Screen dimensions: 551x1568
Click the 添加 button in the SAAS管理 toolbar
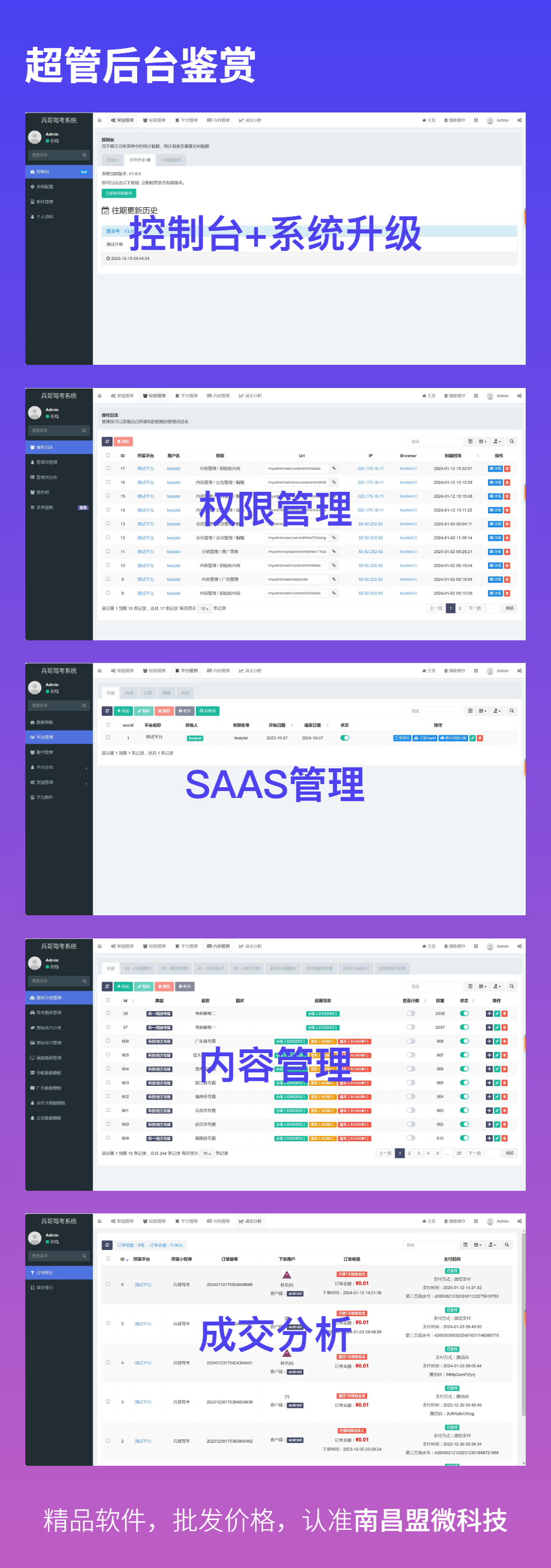point(123,711)
